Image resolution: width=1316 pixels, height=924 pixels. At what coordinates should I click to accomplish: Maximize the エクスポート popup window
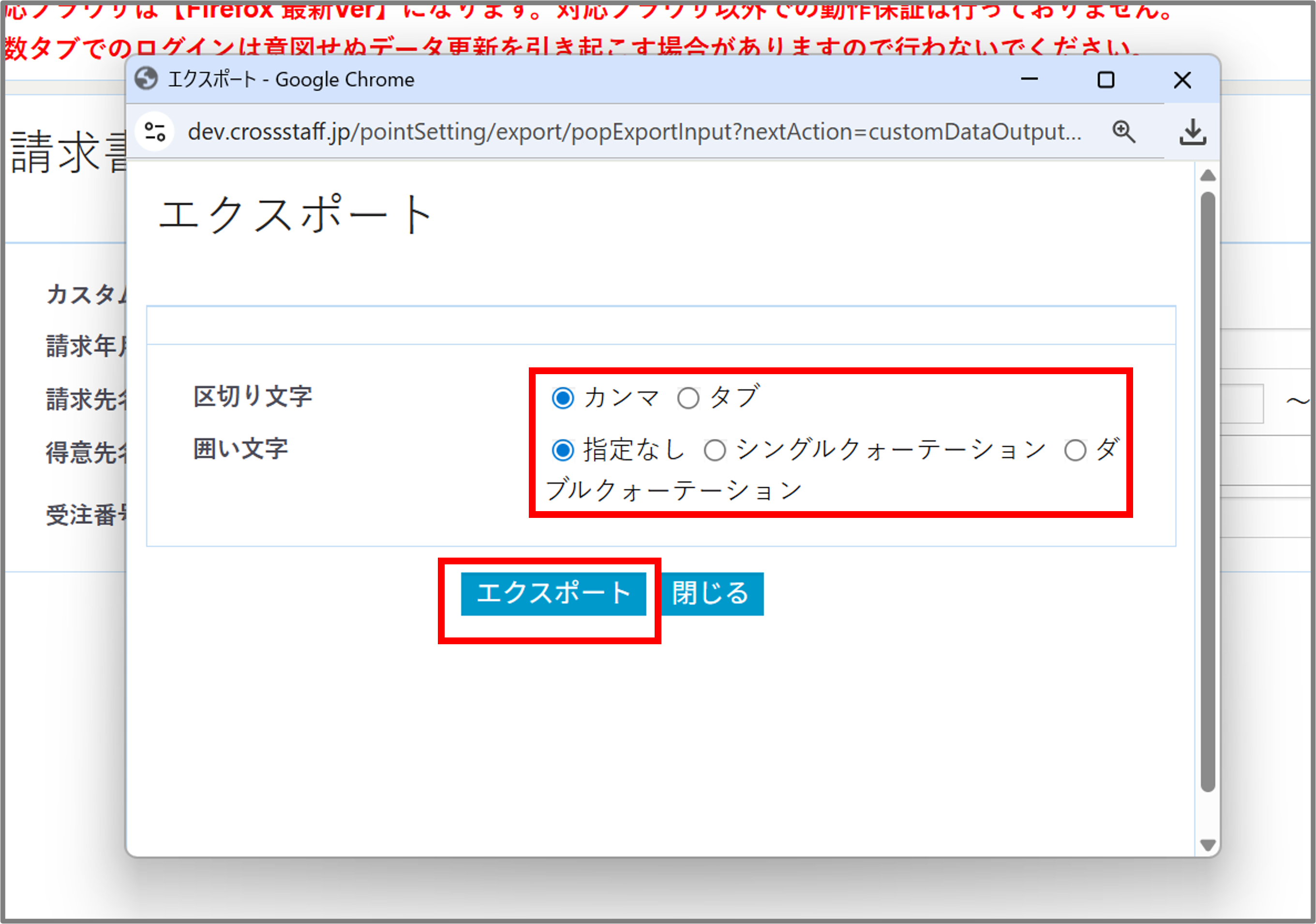tap(1106, 79)
